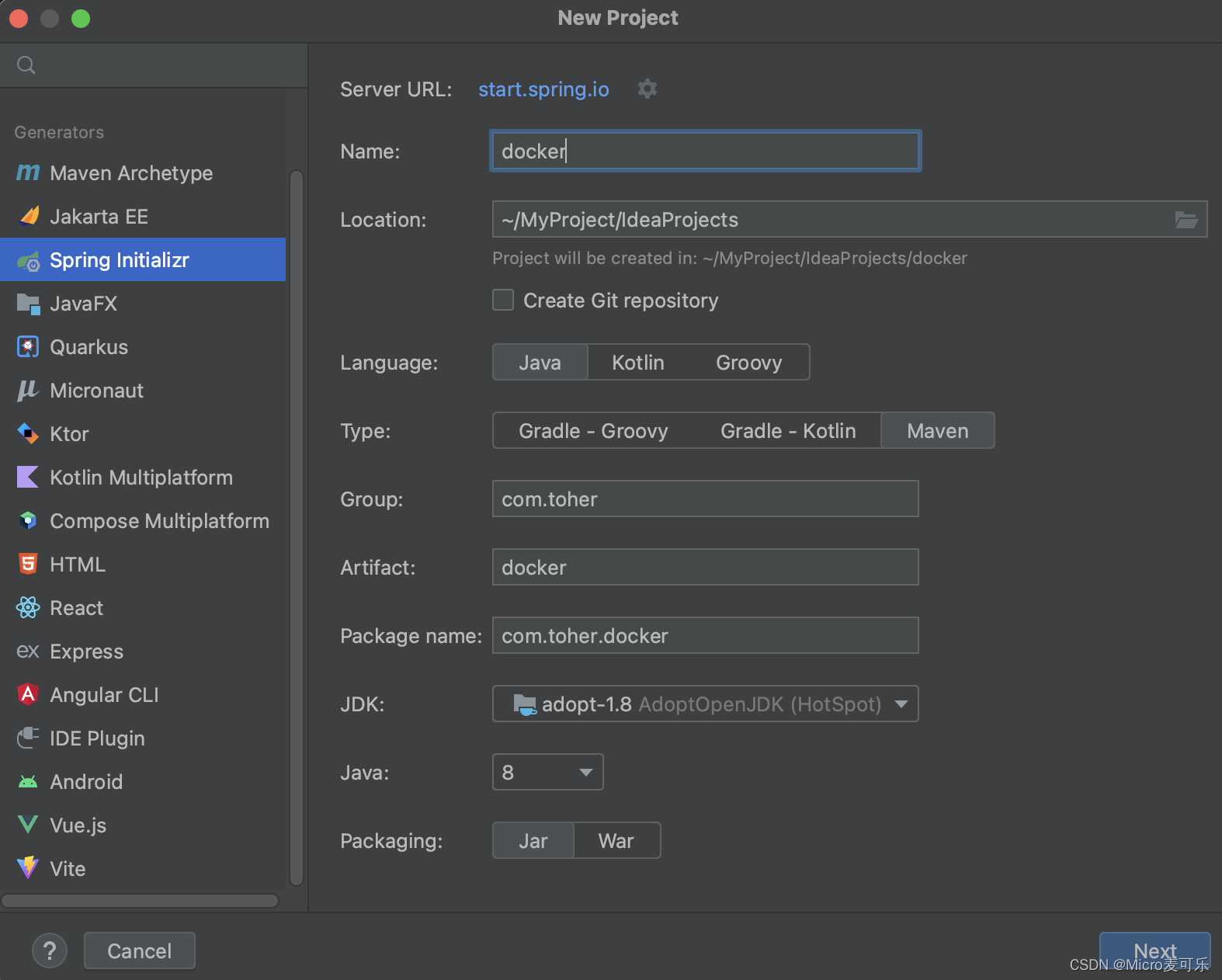
Task: Click the Kotlin Multiplatform K icon
Action: (28, 477)
